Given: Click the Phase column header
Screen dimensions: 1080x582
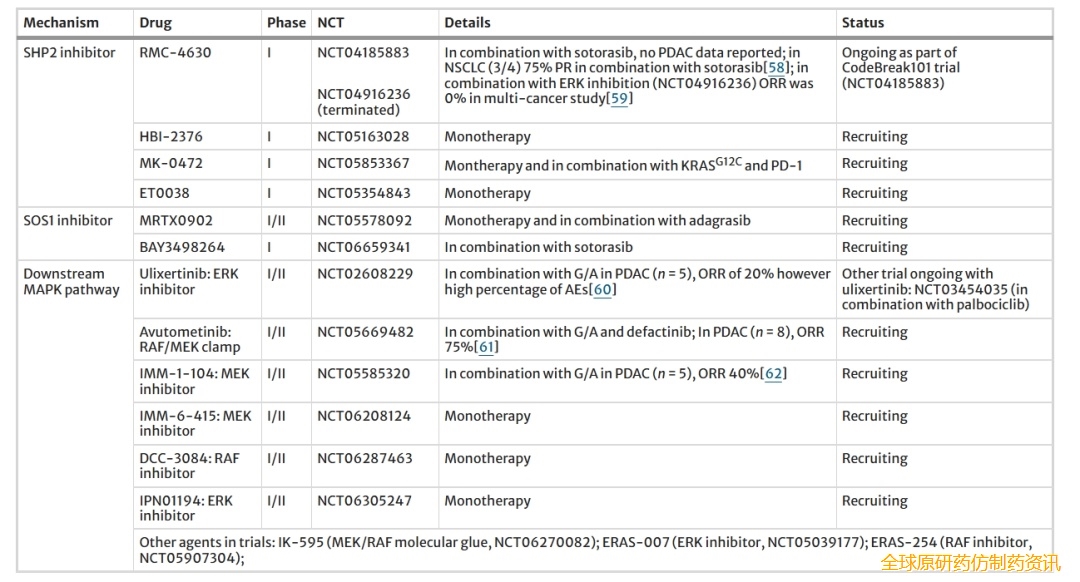Looking at the screenshot, I should (286, 23).
